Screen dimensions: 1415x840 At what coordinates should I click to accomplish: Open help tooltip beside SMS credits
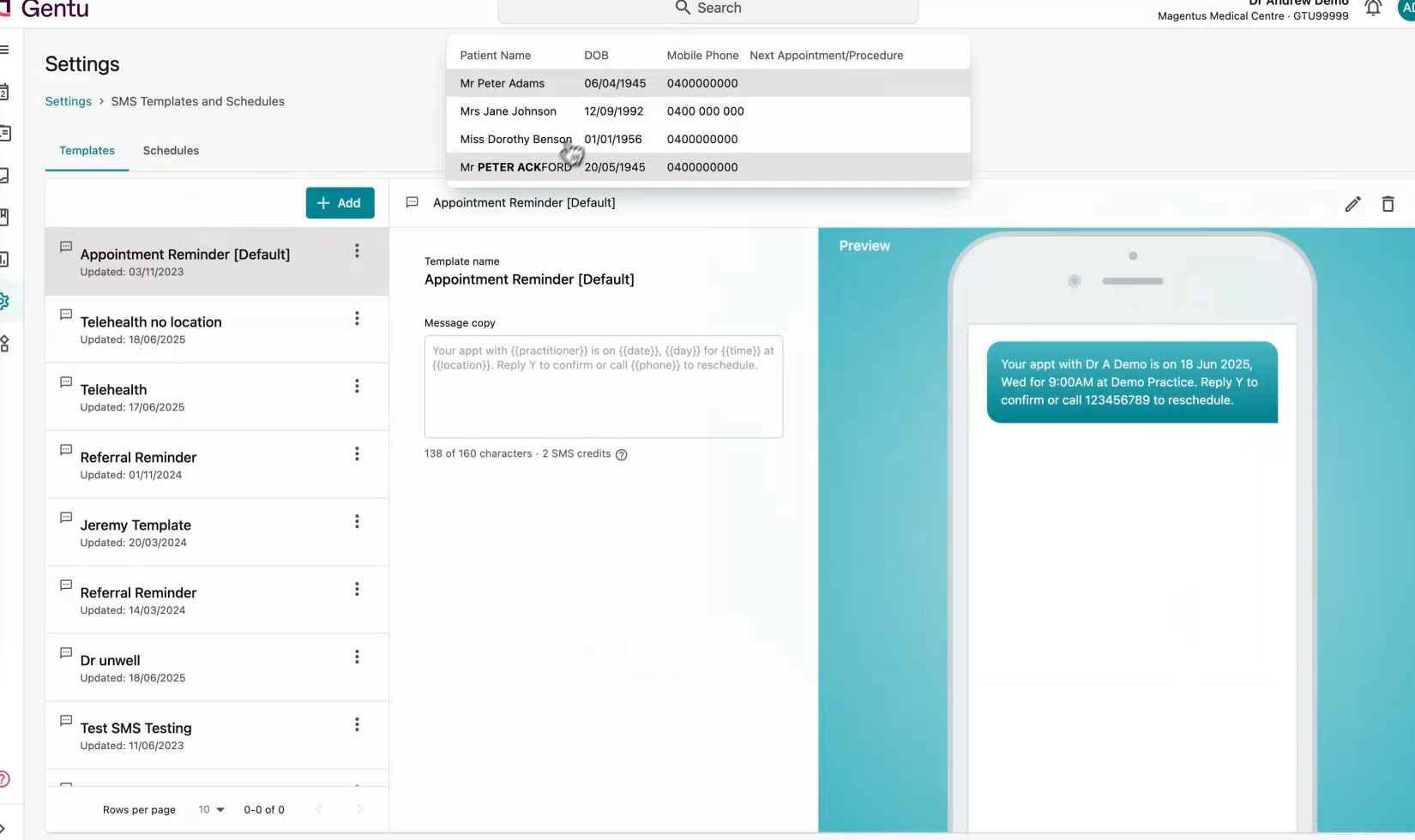622,455
